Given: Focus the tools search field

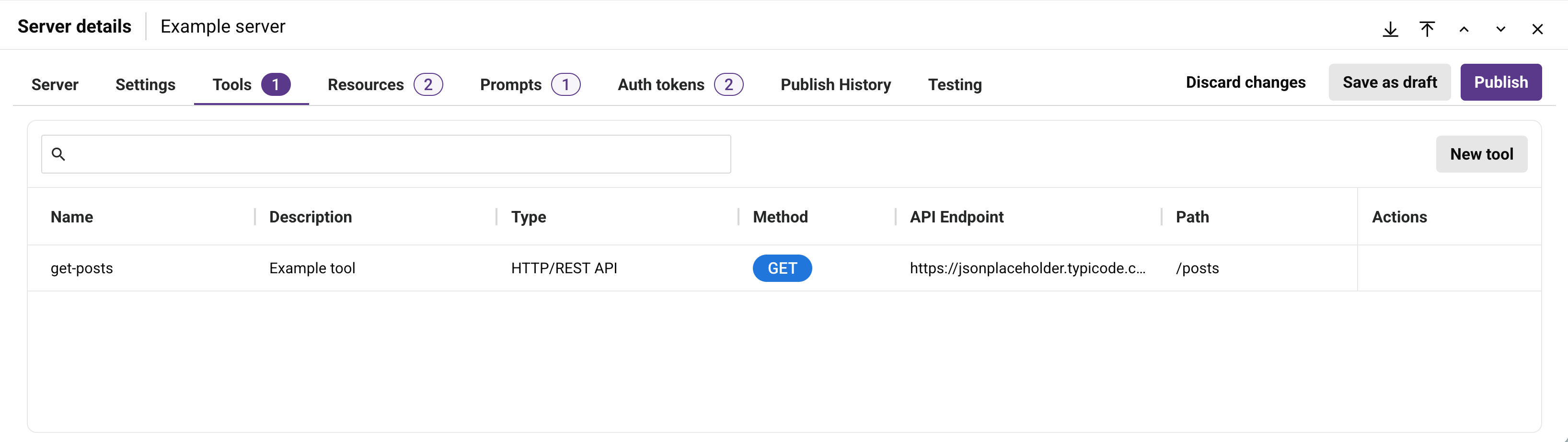Looking at the screenshot, I should (x=386, y=154).
